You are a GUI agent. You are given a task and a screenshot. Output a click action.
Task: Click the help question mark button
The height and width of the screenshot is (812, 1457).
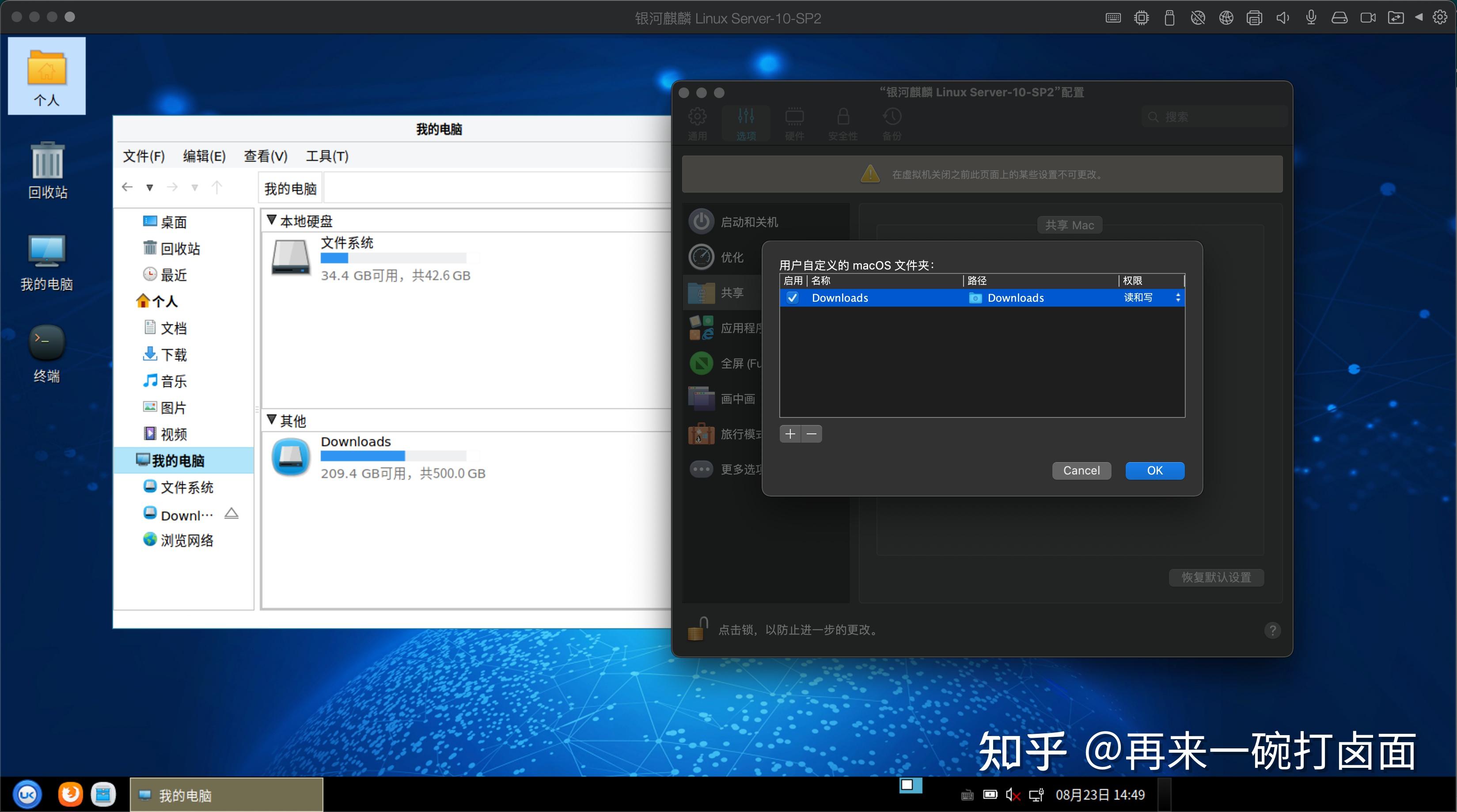1273,630
